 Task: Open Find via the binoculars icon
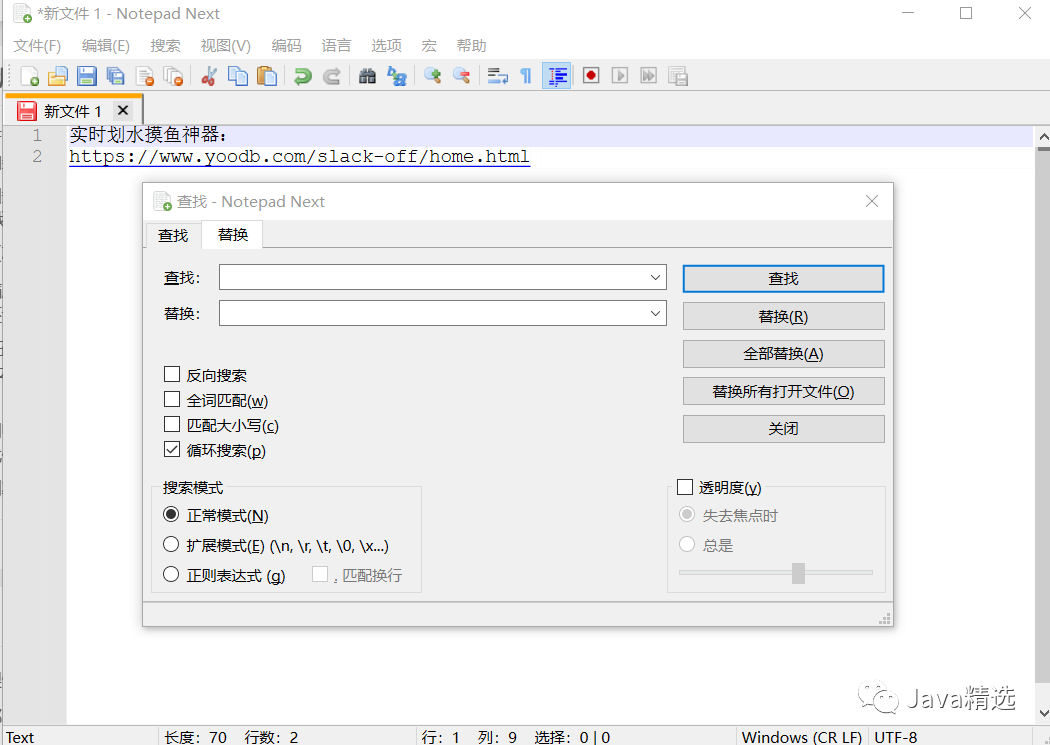click(x=367, y=76)
